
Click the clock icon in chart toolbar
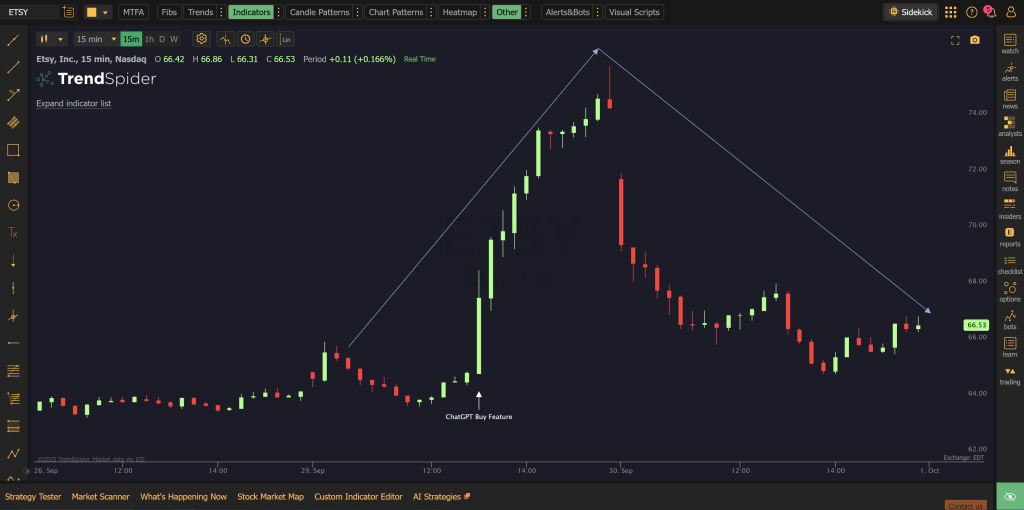pos(246,39)
